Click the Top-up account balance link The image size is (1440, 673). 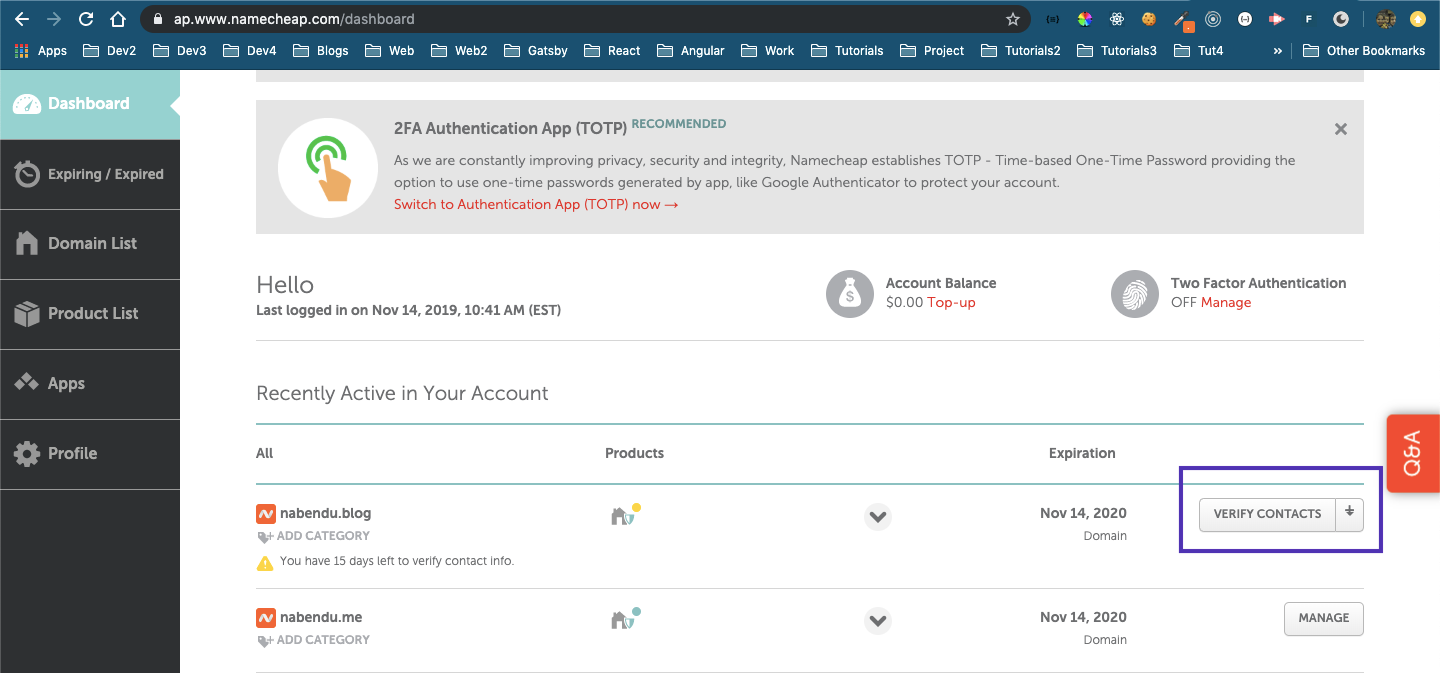[951, 302]
